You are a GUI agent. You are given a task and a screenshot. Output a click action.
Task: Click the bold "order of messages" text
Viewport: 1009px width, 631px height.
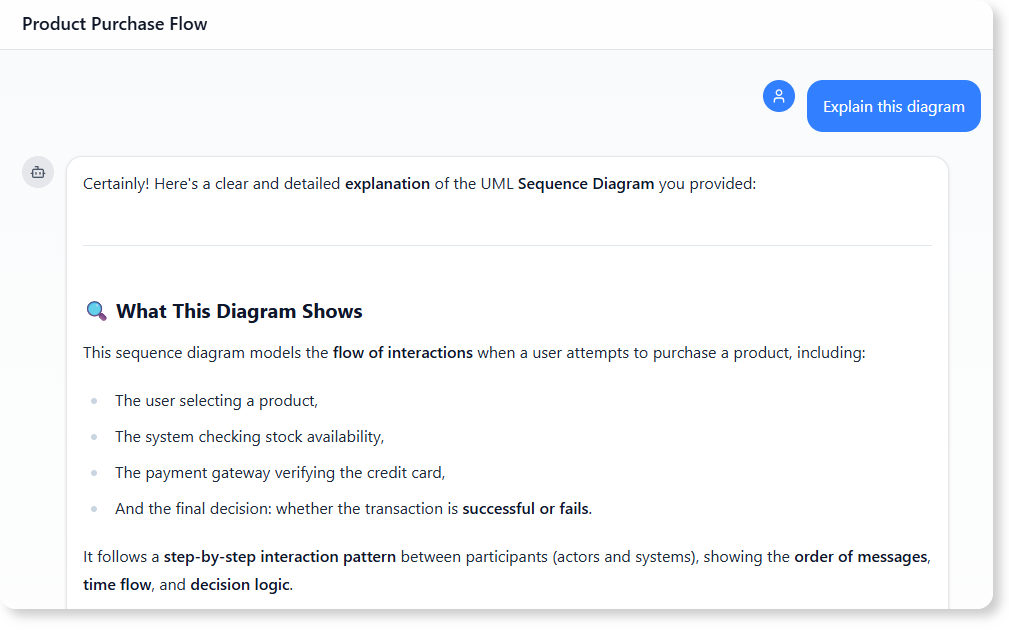pos(860,556)
